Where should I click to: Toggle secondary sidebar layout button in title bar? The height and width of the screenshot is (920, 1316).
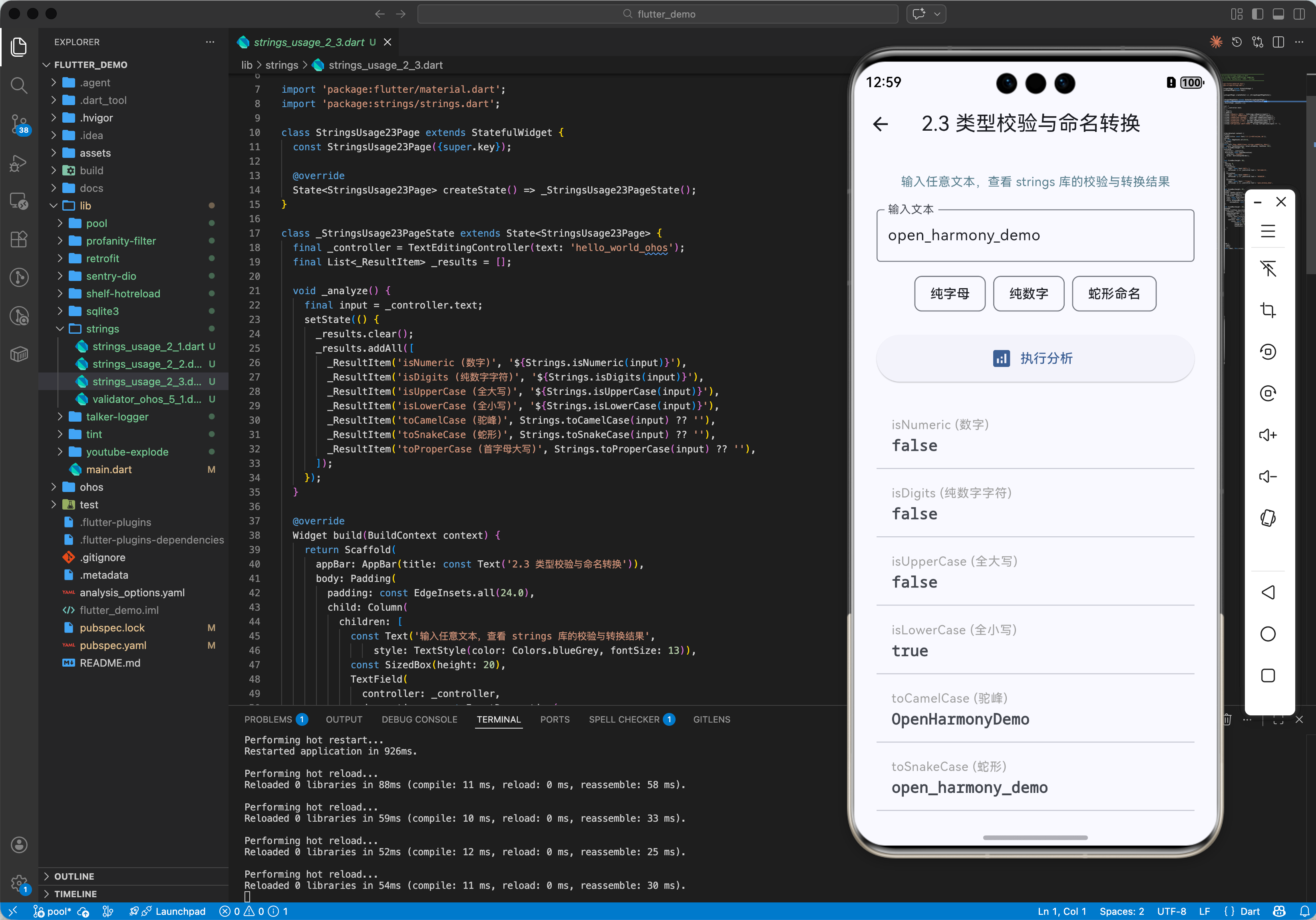pos(1299,14)
